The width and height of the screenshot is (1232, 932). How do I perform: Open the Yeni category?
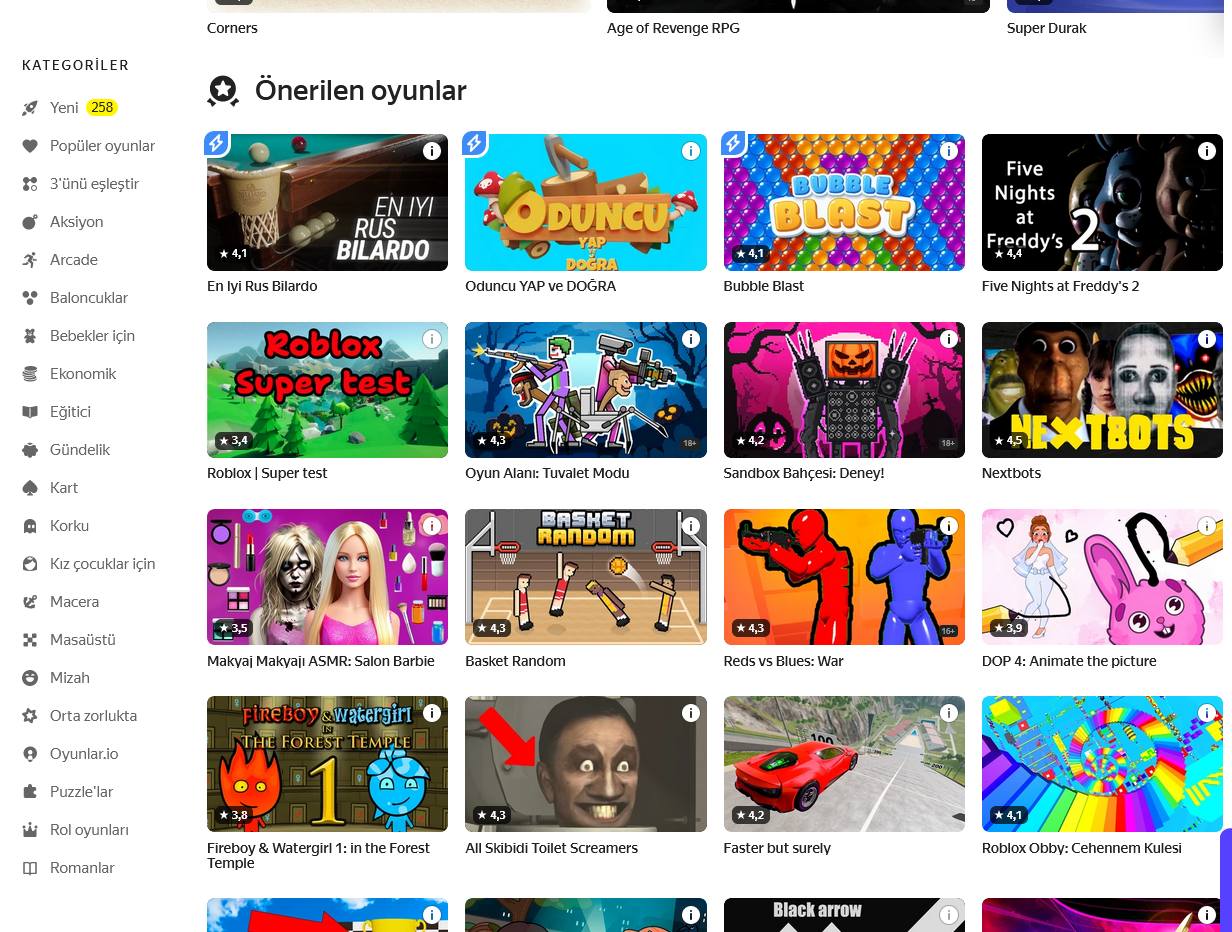(x=64, y=108)
